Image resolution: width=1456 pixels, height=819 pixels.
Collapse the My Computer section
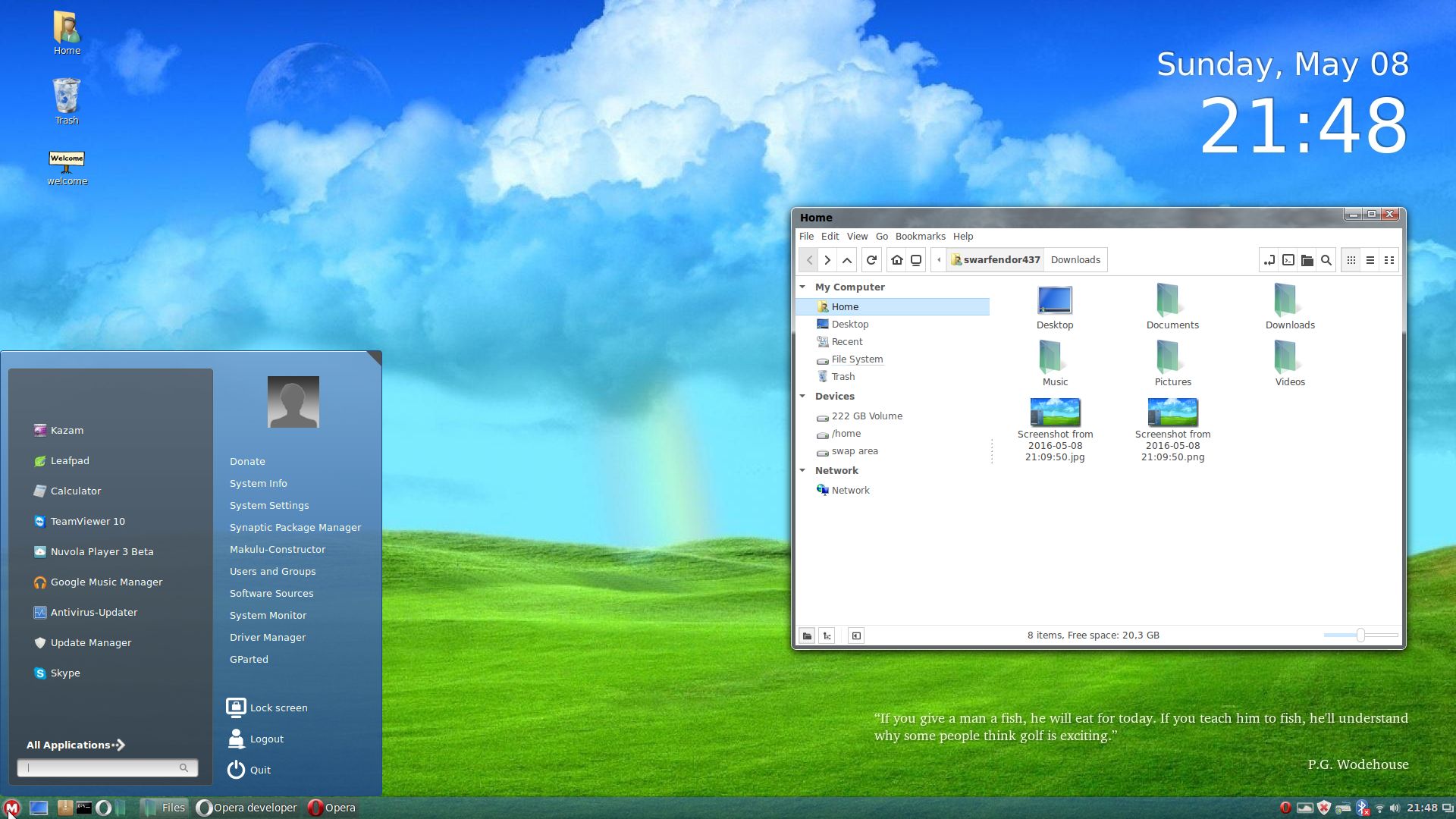[802, 287]
